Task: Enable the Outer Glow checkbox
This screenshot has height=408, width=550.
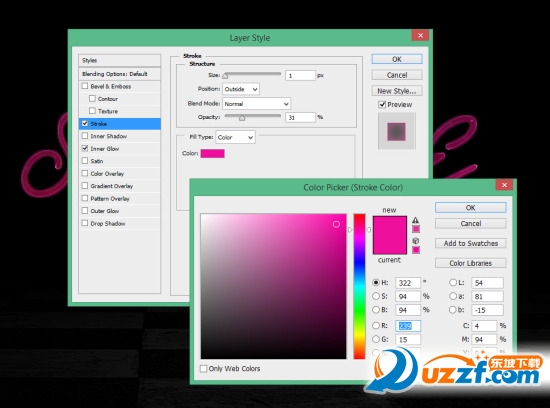Action: (85, 210)
